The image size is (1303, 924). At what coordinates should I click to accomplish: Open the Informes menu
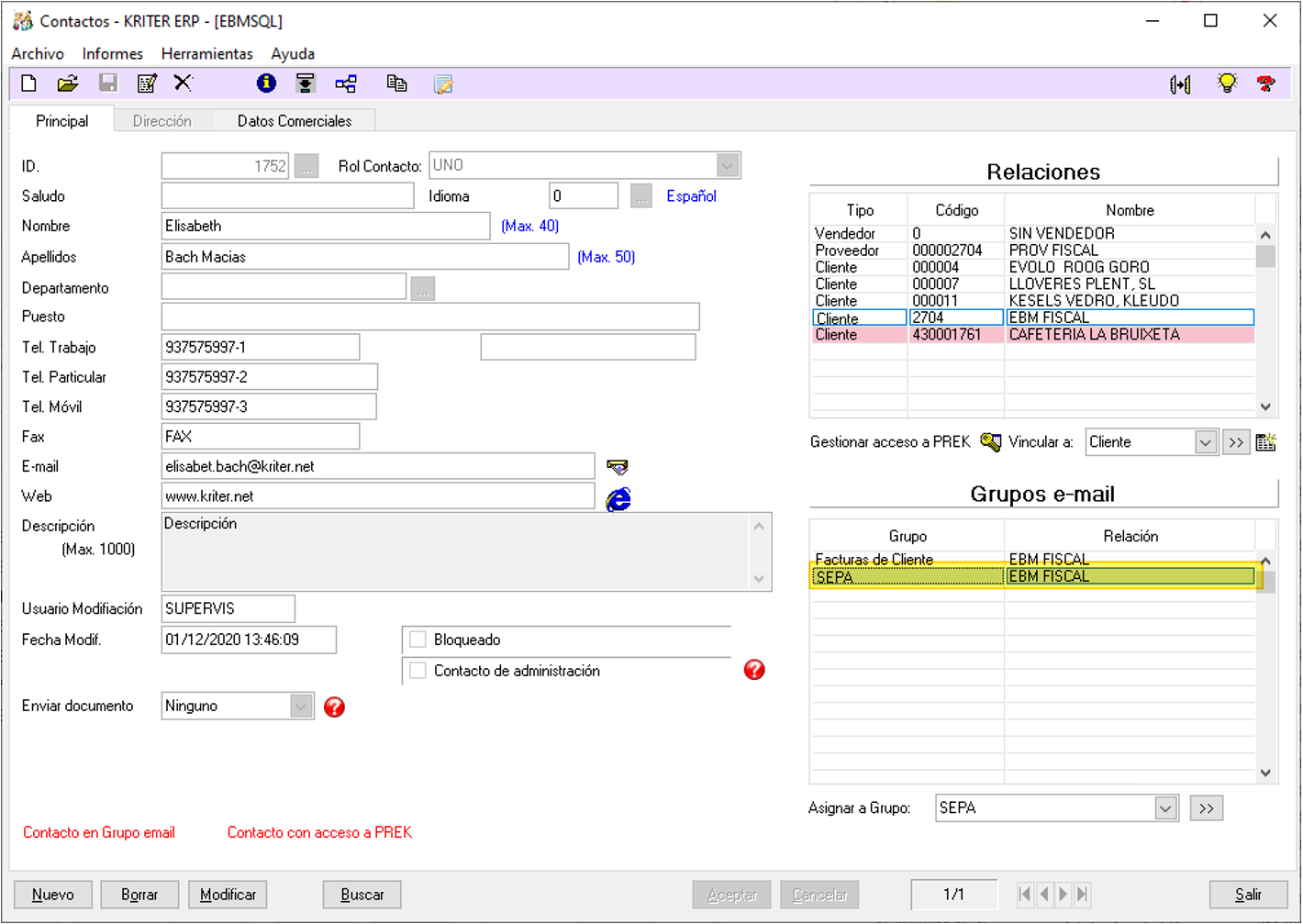113,54
